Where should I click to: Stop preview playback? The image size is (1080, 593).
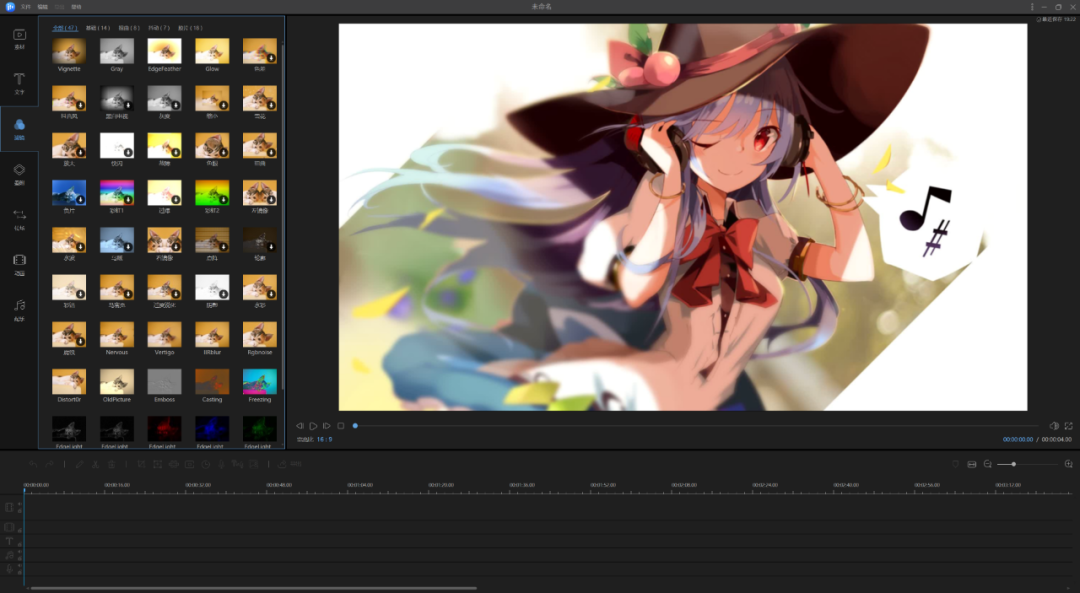341,426
